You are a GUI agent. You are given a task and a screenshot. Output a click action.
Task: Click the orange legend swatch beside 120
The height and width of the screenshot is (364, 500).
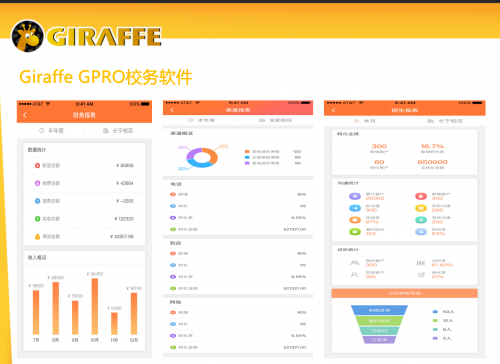click(247, 152)
